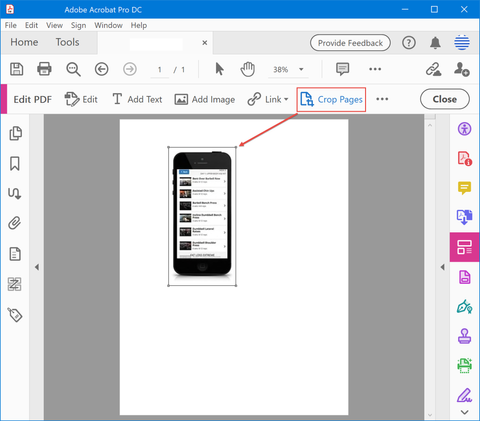Open the View menu
The height and width of the screenshot is (421, 480).
pyautogui.click(x=54, y=25)
